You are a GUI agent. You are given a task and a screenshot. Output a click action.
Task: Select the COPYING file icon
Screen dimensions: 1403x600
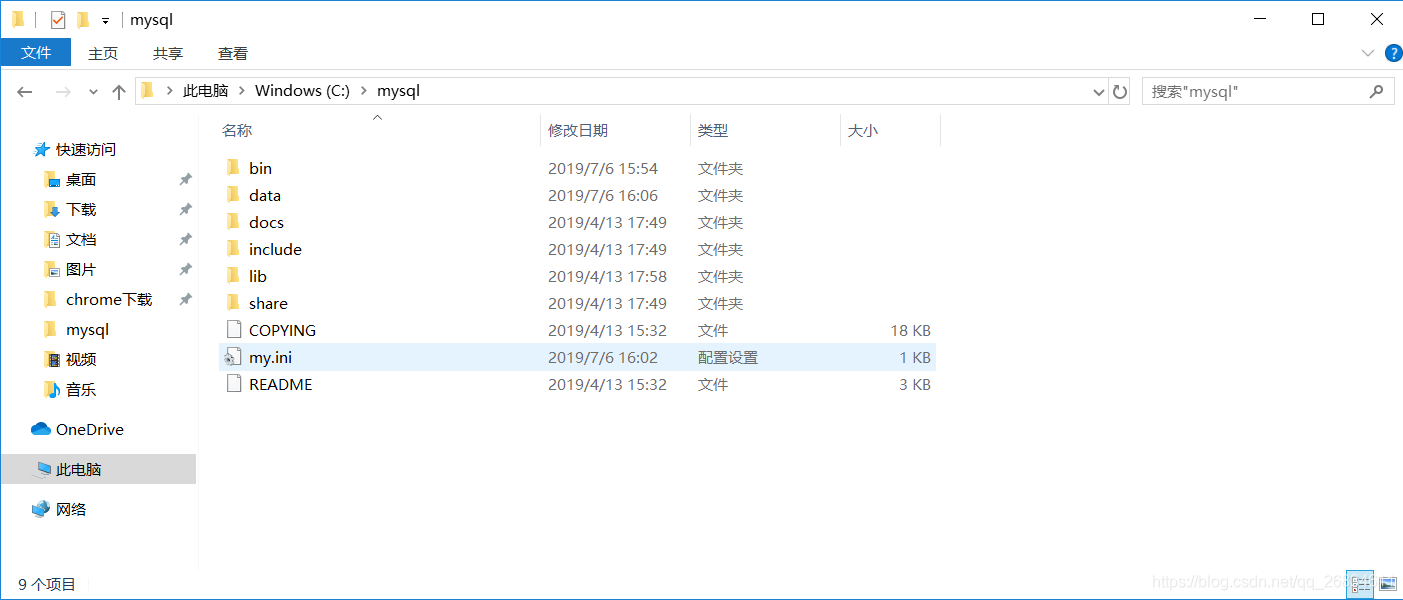point(233,330)
